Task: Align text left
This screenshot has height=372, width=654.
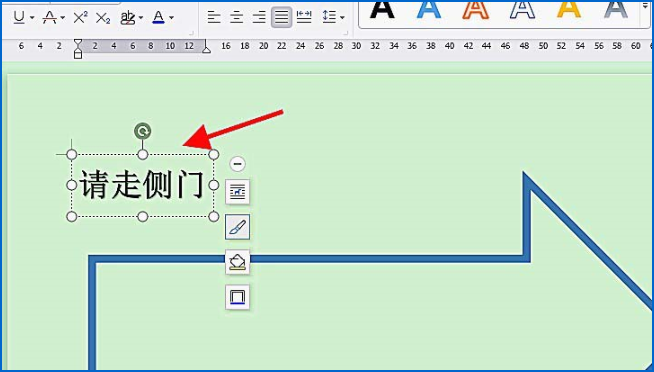Action: pyautogui.click(x=214, y=18)
